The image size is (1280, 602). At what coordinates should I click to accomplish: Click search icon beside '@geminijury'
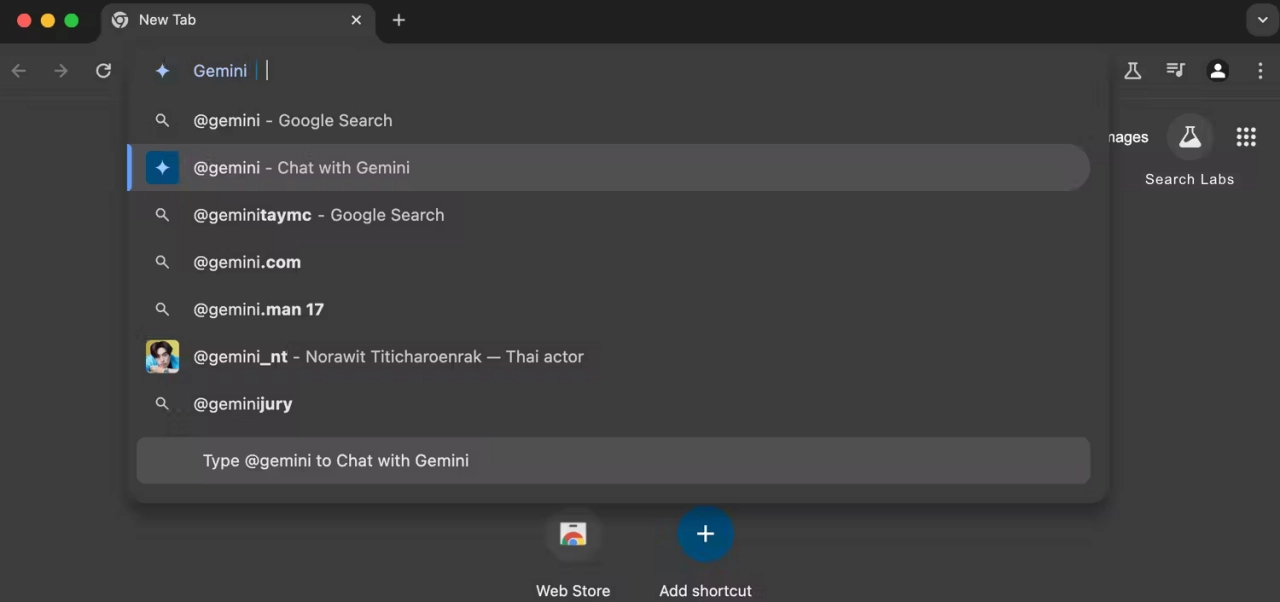(162, 404)
